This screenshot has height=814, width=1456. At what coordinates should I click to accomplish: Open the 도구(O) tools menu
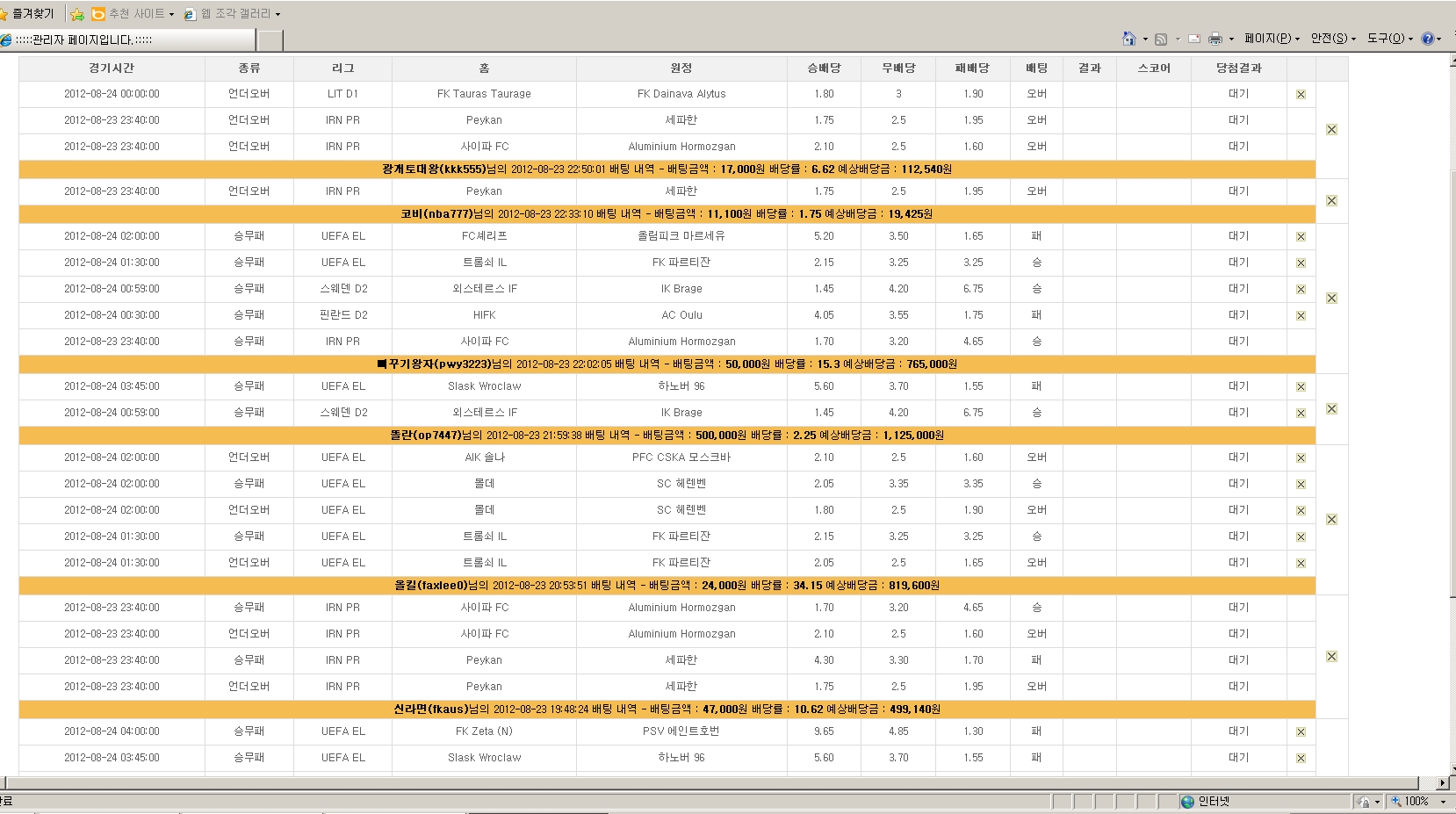tap(1390, 39)
